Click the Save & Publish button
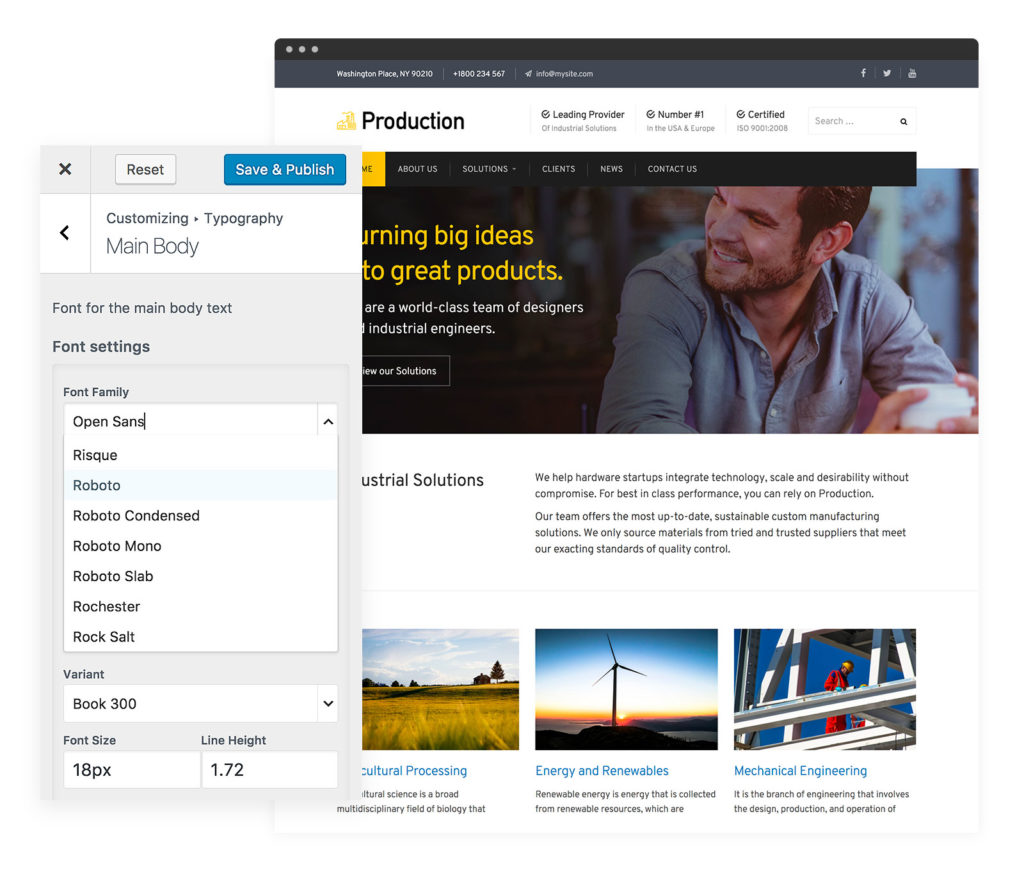This screenshot has width=1024, height=873. tap(284, 169)
